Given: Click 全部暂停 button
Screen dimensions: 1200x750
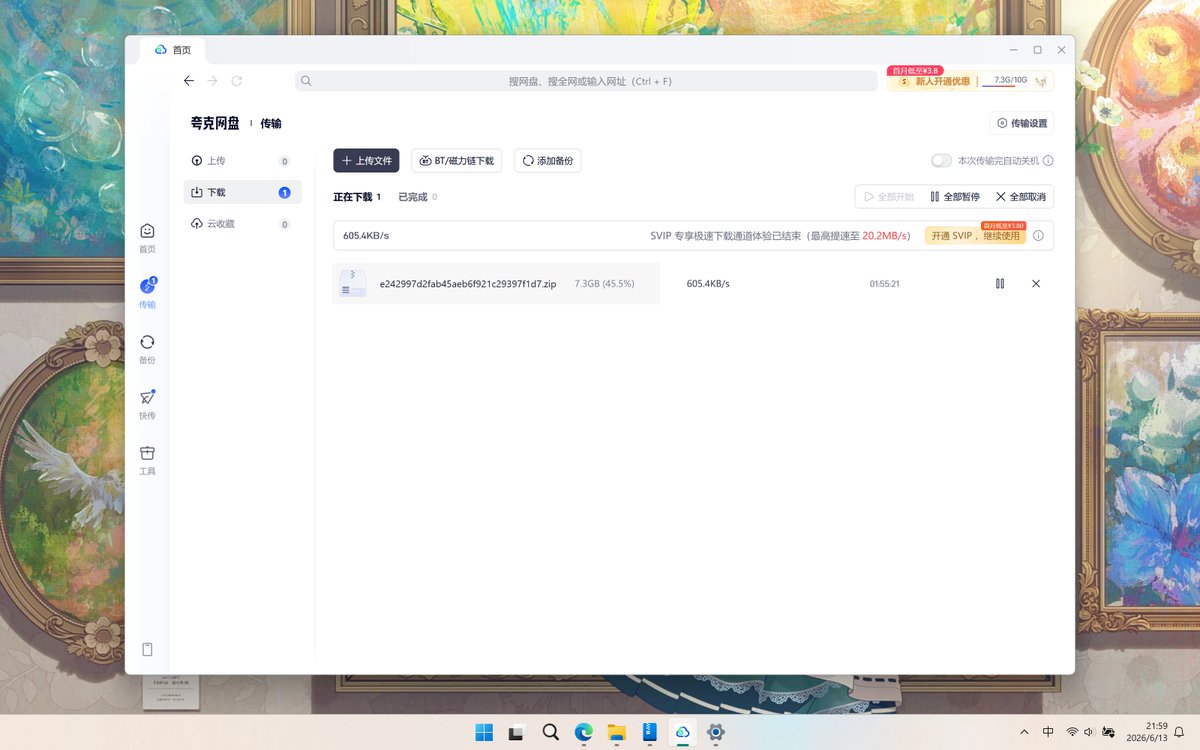Looking at the screenshot, I should [x=955, y=197].
